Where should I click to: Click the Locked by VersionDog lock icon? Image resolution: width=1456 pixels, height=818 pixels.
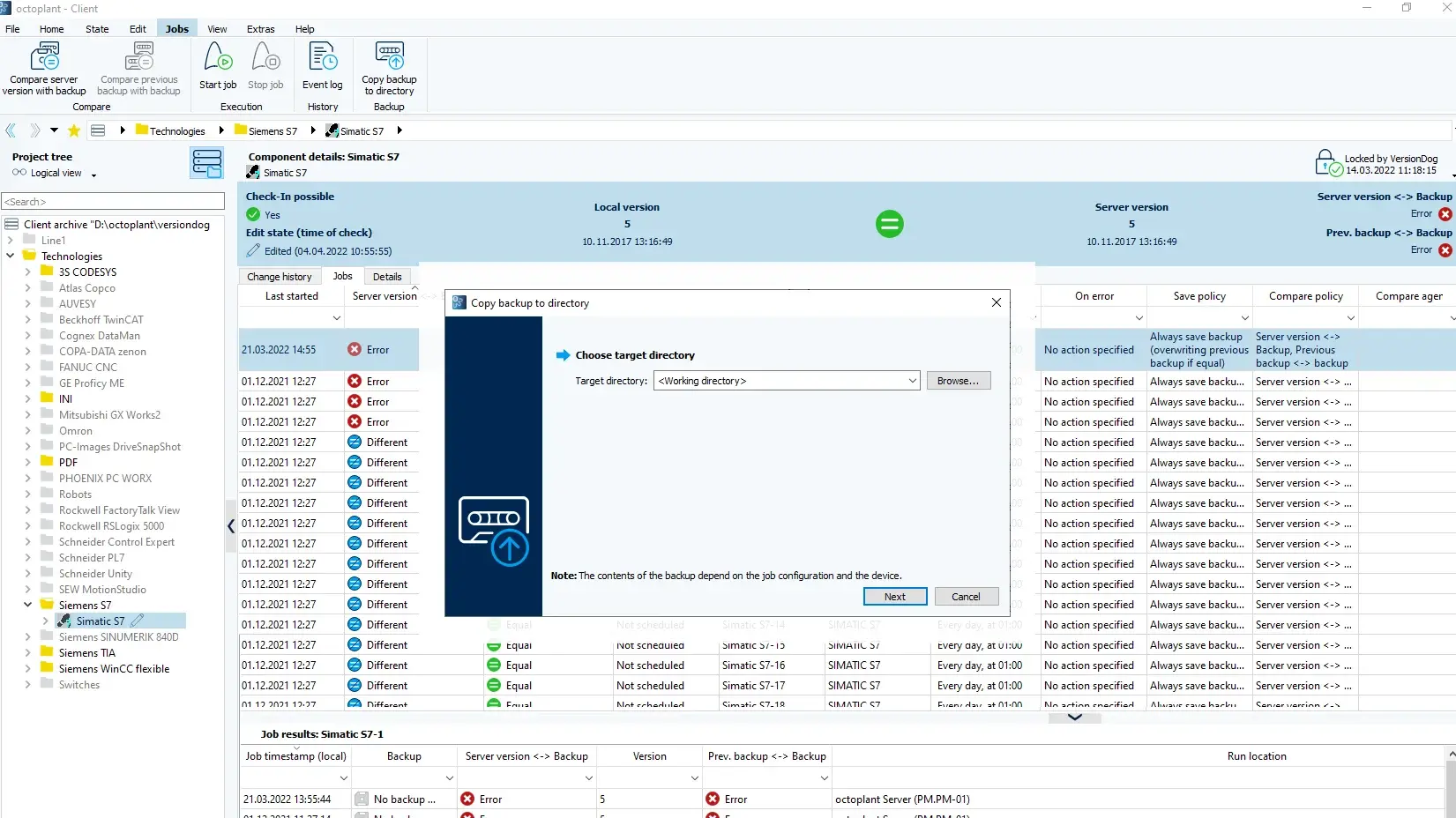tap(1328, 163)
